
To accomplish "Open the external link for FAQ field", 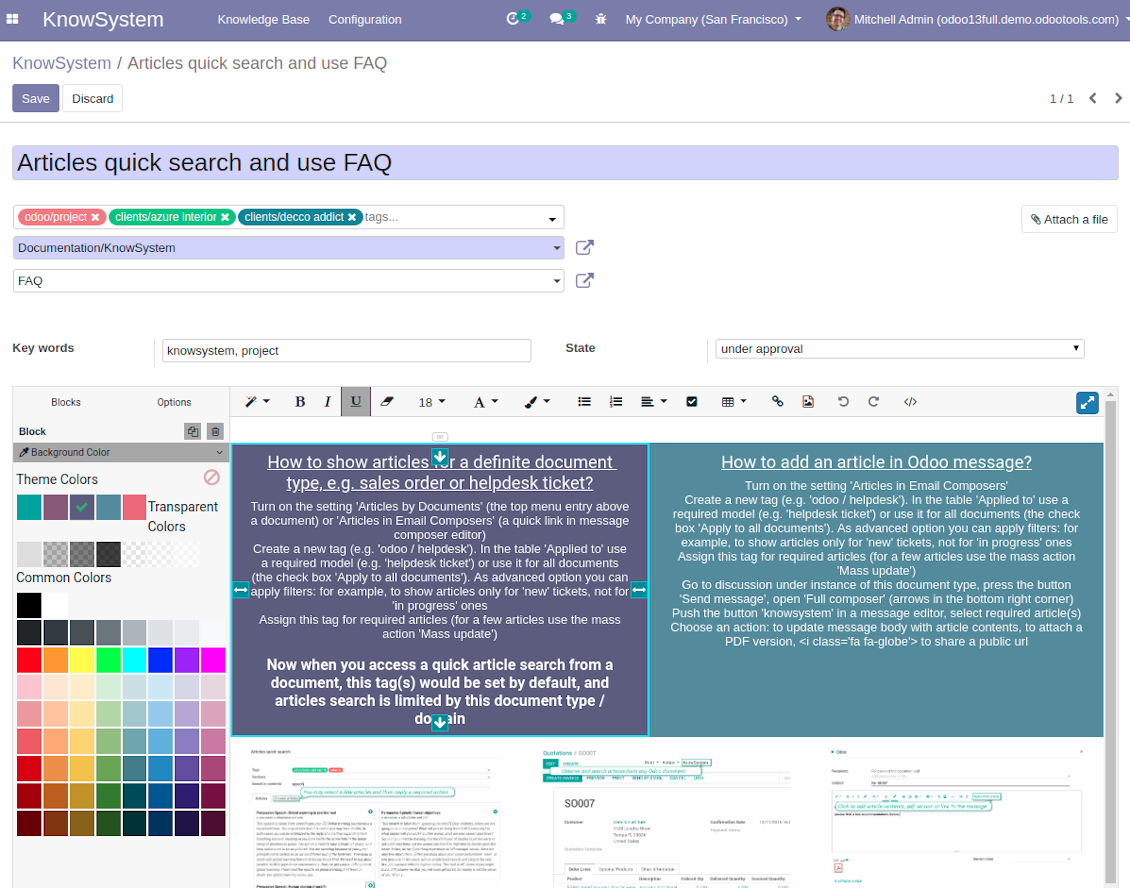I will click(584, 280).
